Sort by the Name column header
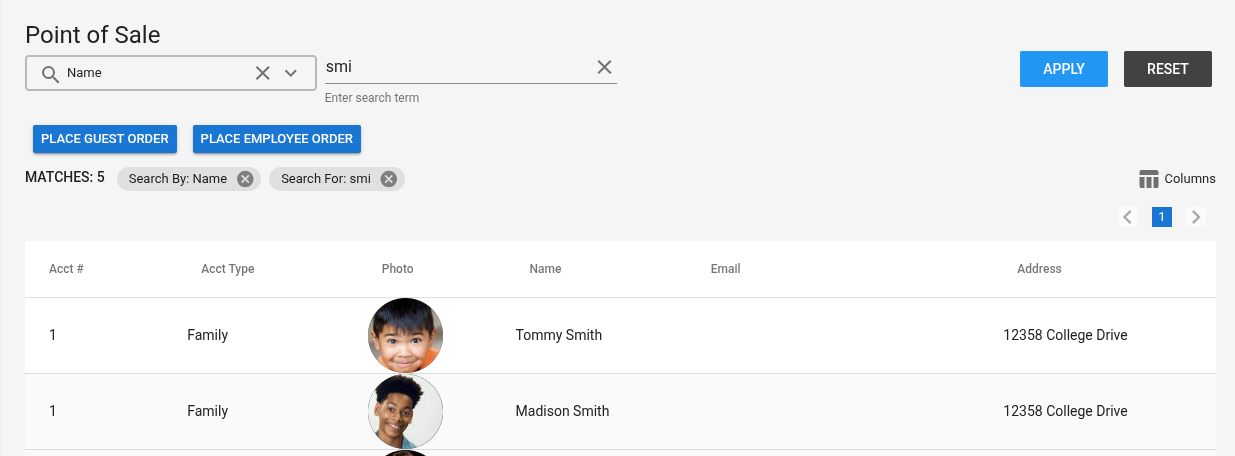1235x456 pixels. pos(545,269)
